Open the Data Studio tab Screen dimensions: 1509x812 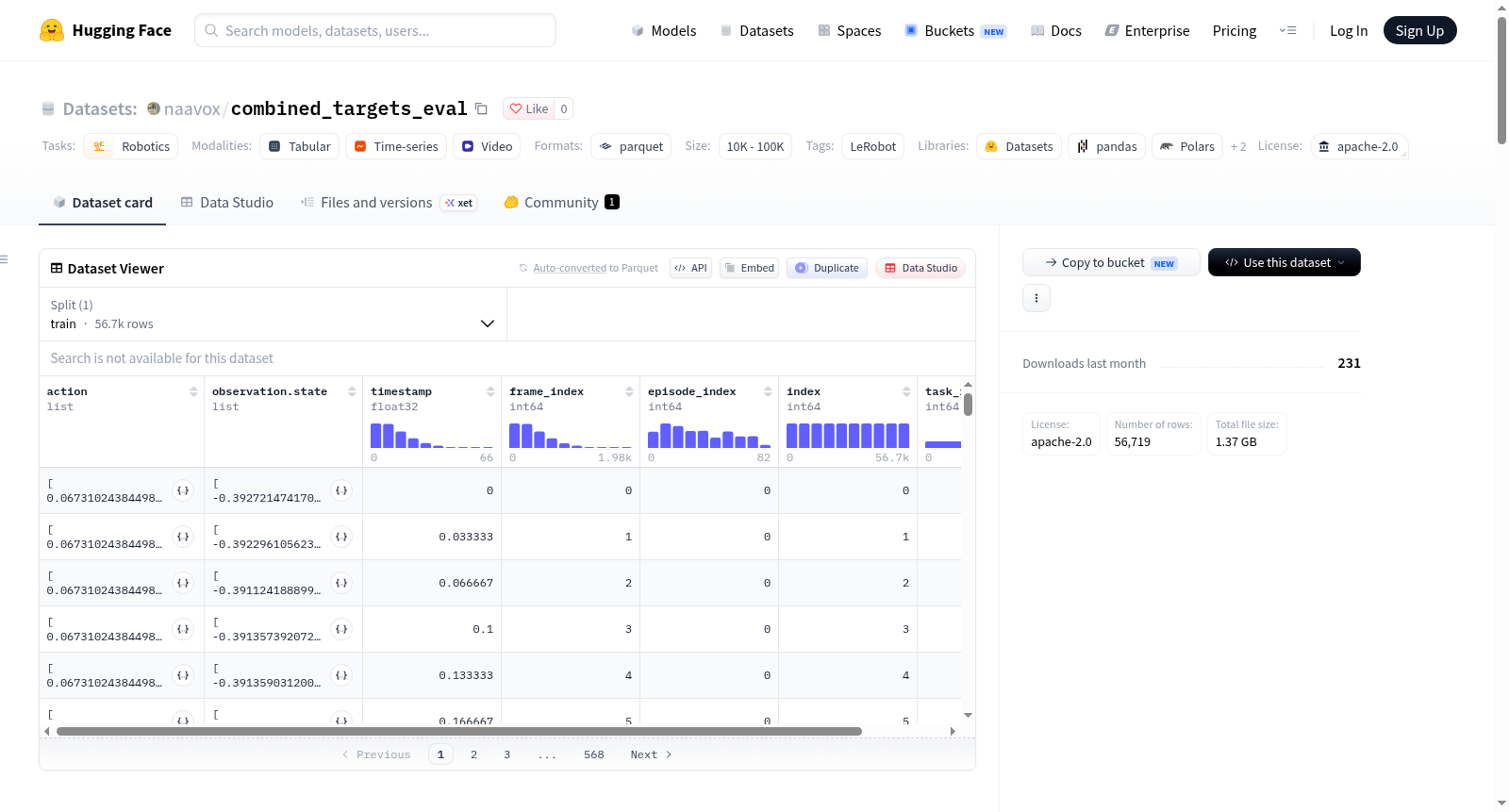tap(227, 203)
